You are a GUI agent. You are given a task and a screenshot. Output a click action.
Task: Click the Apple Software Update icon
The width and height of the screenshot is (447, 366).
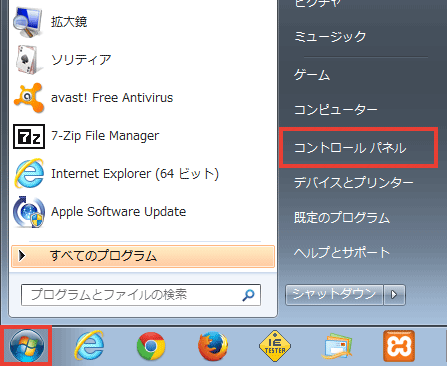[x=29, y=212]
